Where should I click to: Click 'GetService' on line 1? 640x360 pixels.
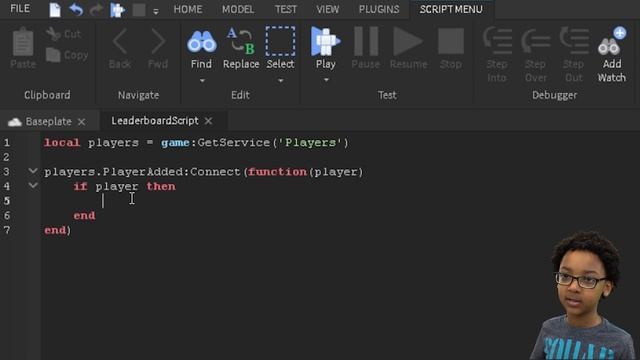coord(234,143)
